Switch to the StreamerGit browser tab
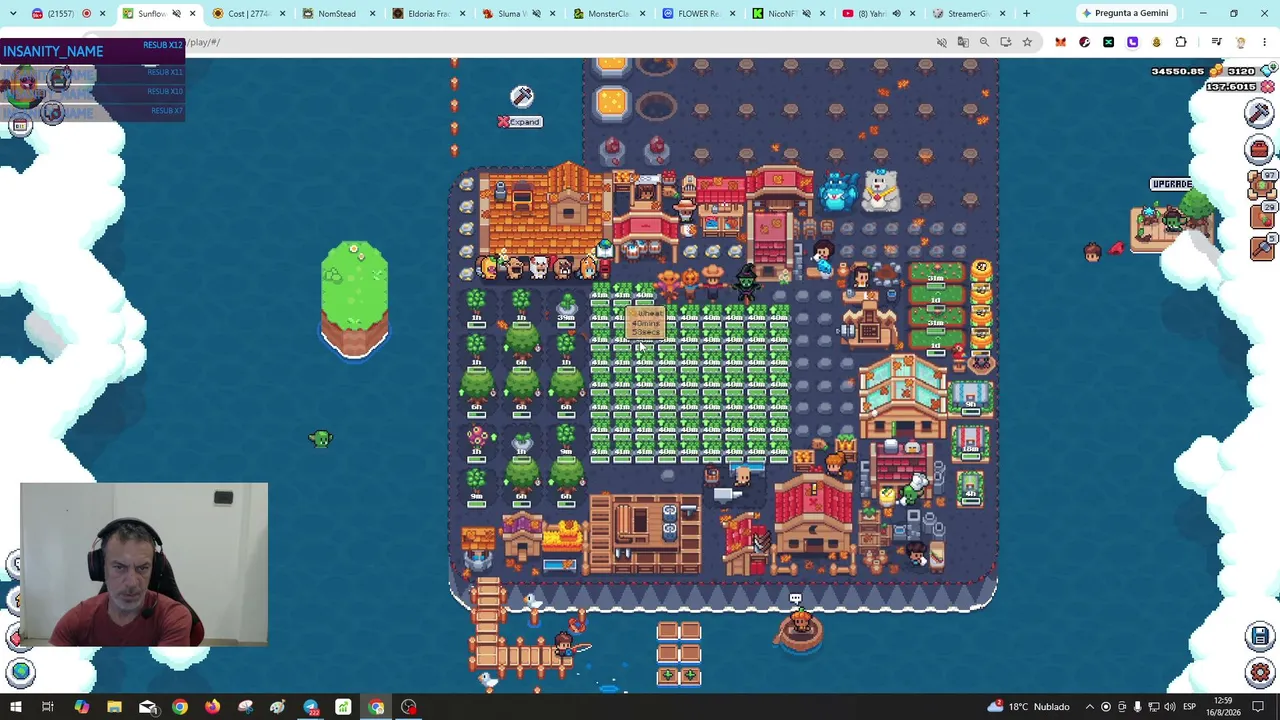This screenshot has height=720, width=1280. (x=968, y=14)
